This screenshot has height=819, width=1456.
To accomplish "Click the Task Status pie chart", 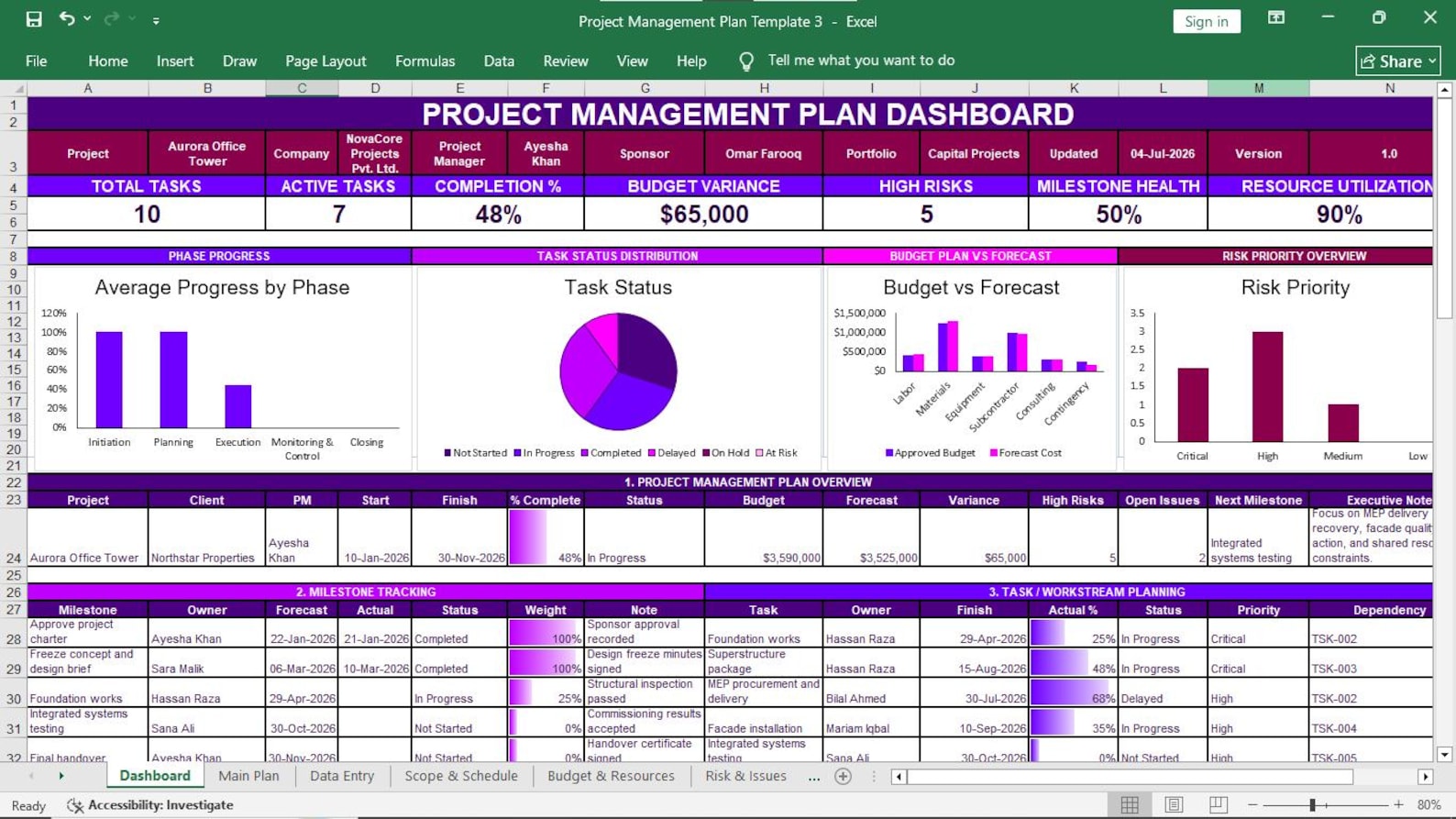I will 618,371.
